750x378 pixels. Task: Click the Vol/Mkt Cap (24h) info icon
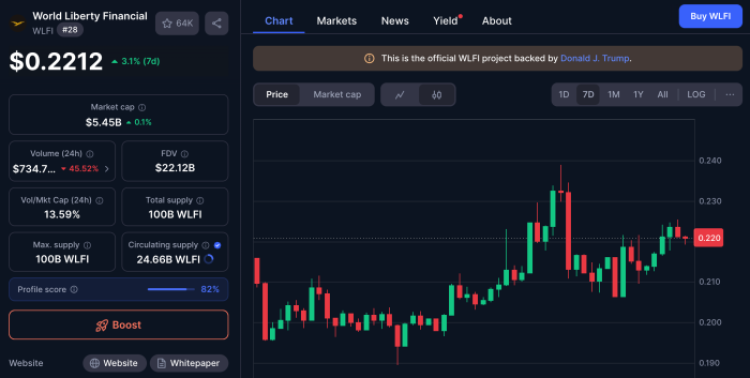(99, 200)
